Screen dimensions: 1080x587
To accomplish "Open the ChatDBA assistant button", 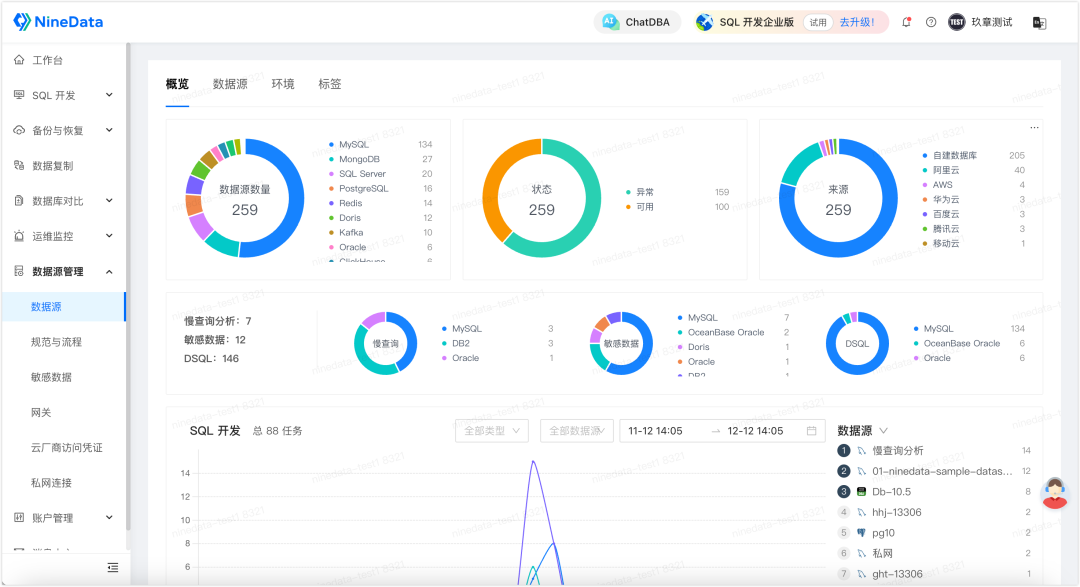I will coord(636,22).
